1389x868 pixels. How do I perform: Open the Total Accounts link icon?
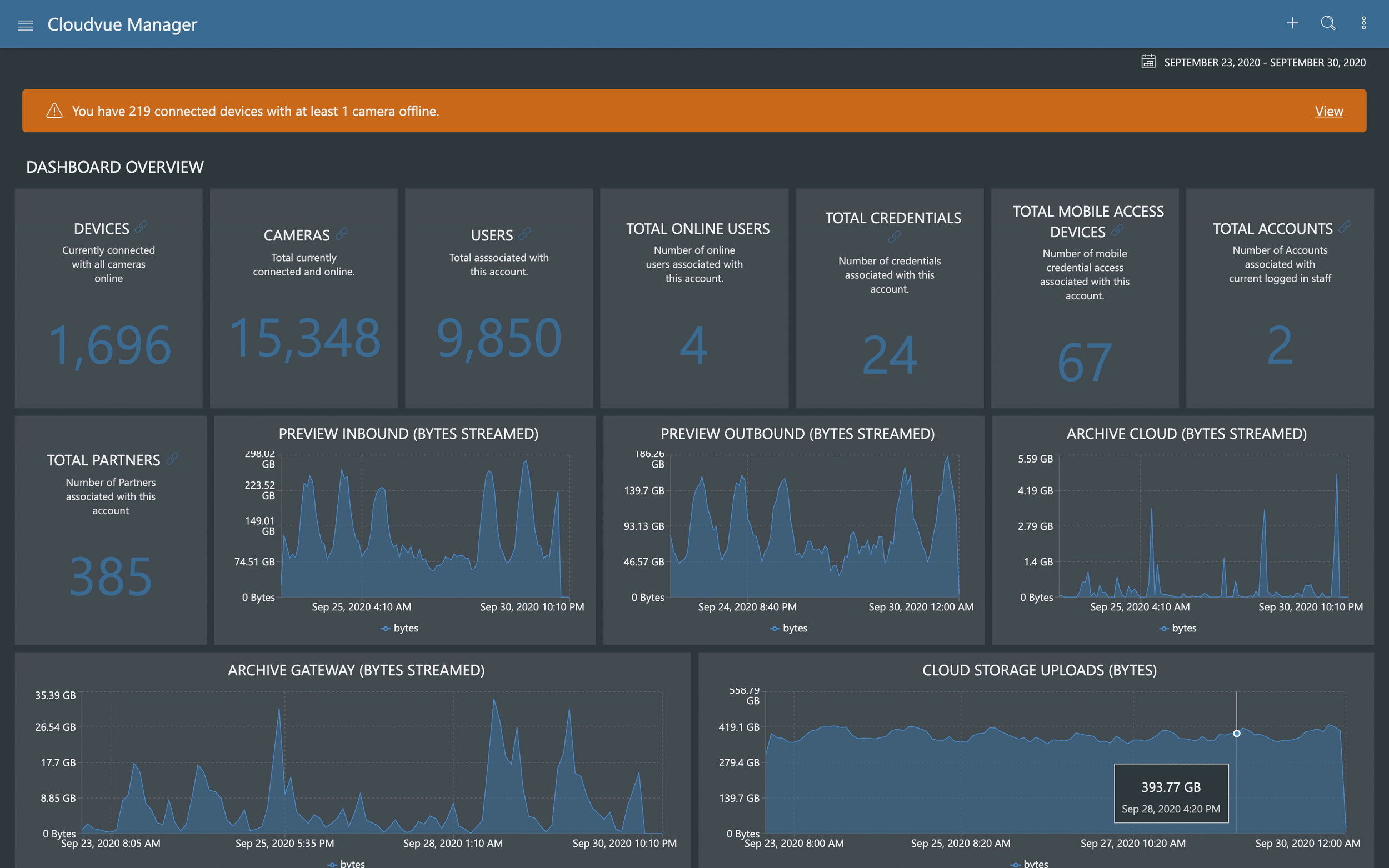(1343, 226)
